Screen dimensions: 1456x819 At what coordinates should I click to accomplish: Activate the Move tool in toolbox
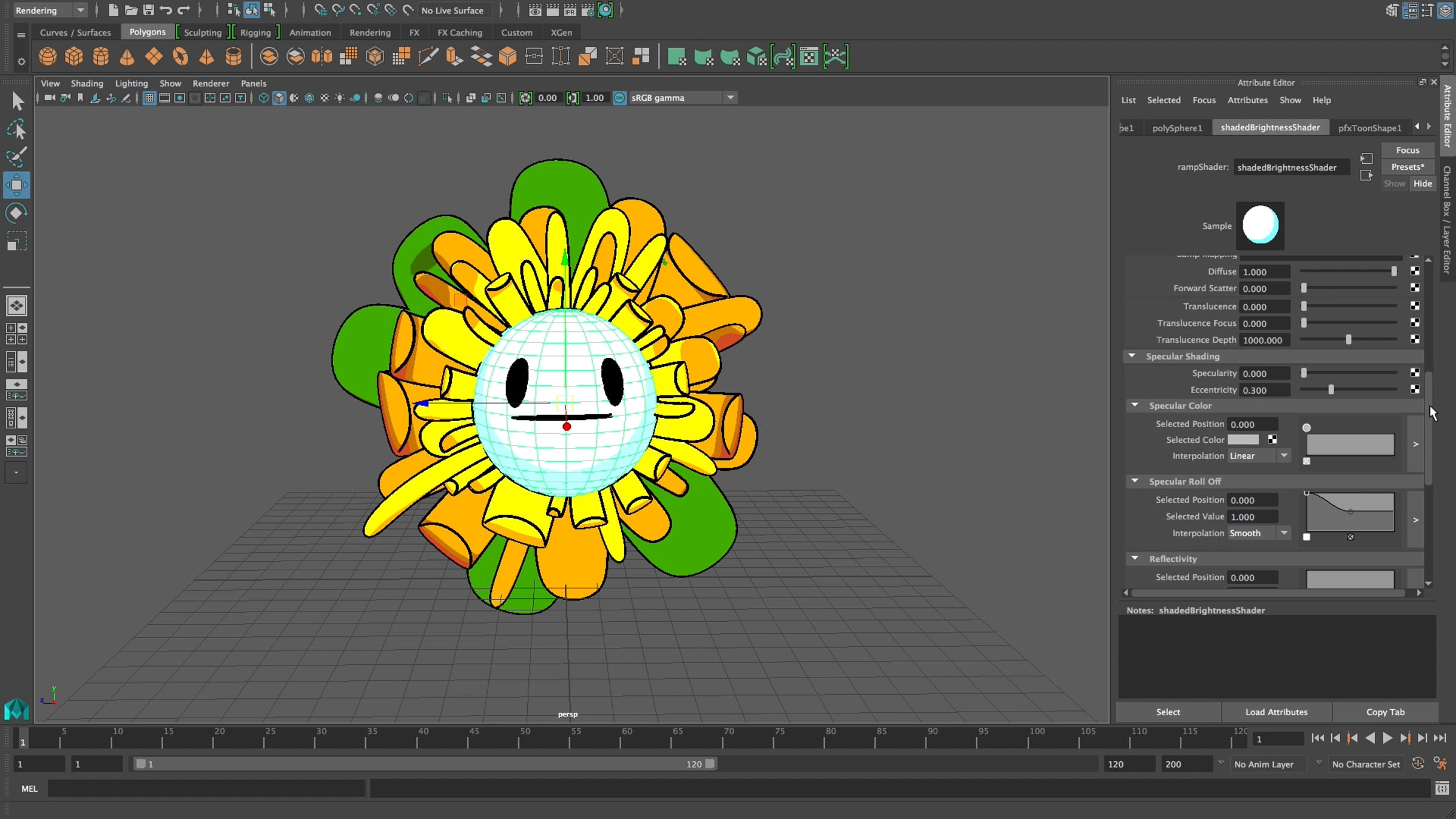pyautogui.click(x=16, y=185)
